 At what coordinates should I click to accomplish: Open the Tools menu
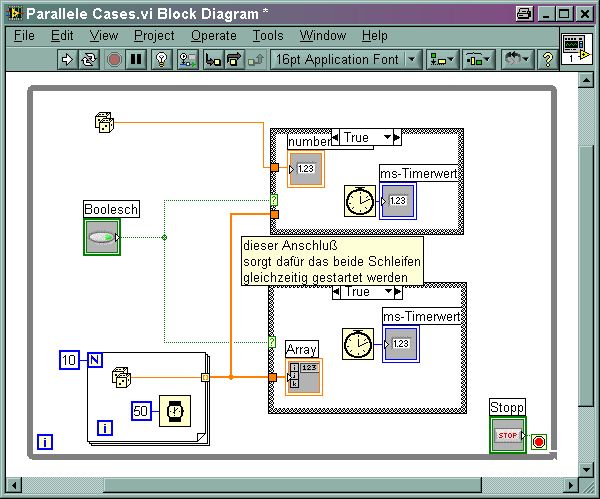pyautogui.click(x=268, y=36)
